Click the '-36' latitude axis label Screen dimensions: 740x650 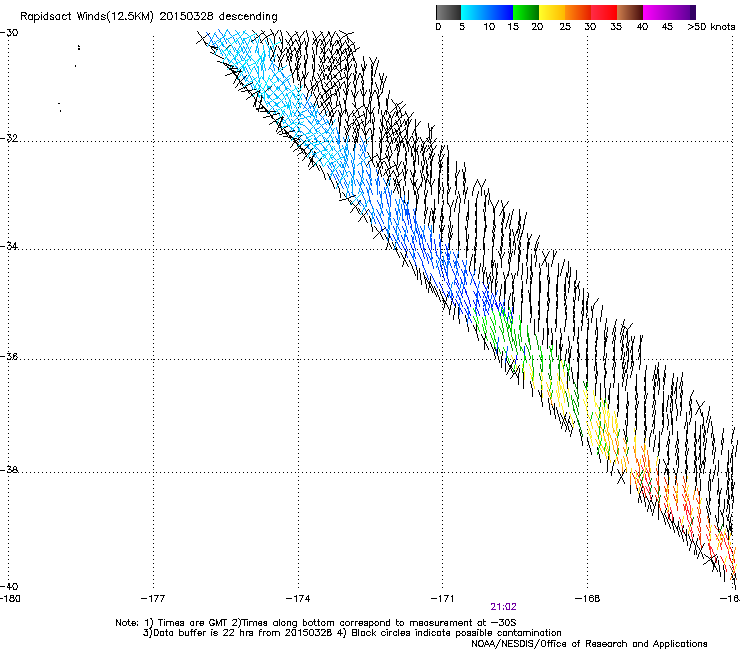pyautogui.click(x=9, y=356)
